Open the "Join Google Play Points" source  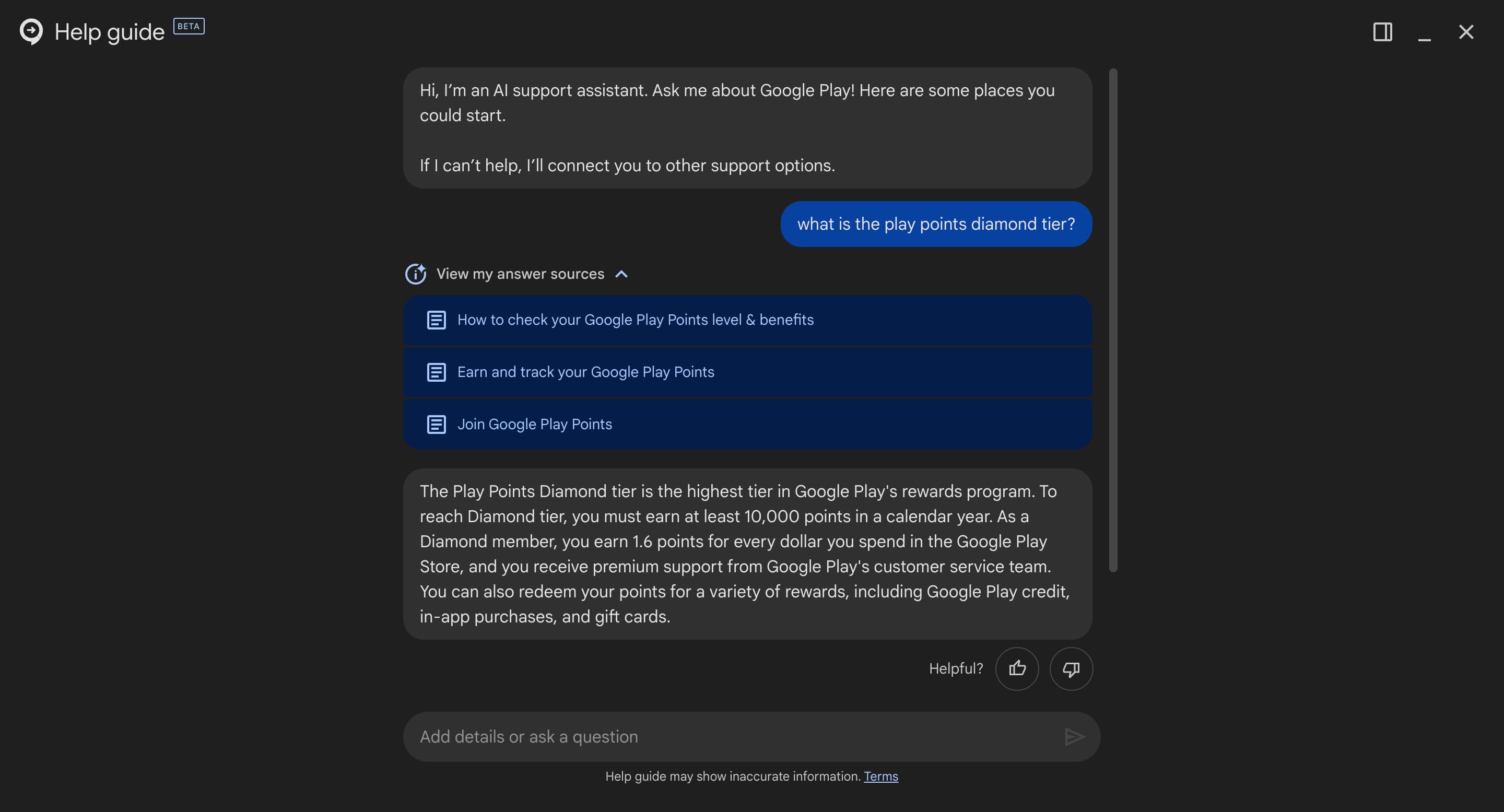coord(534,425)
